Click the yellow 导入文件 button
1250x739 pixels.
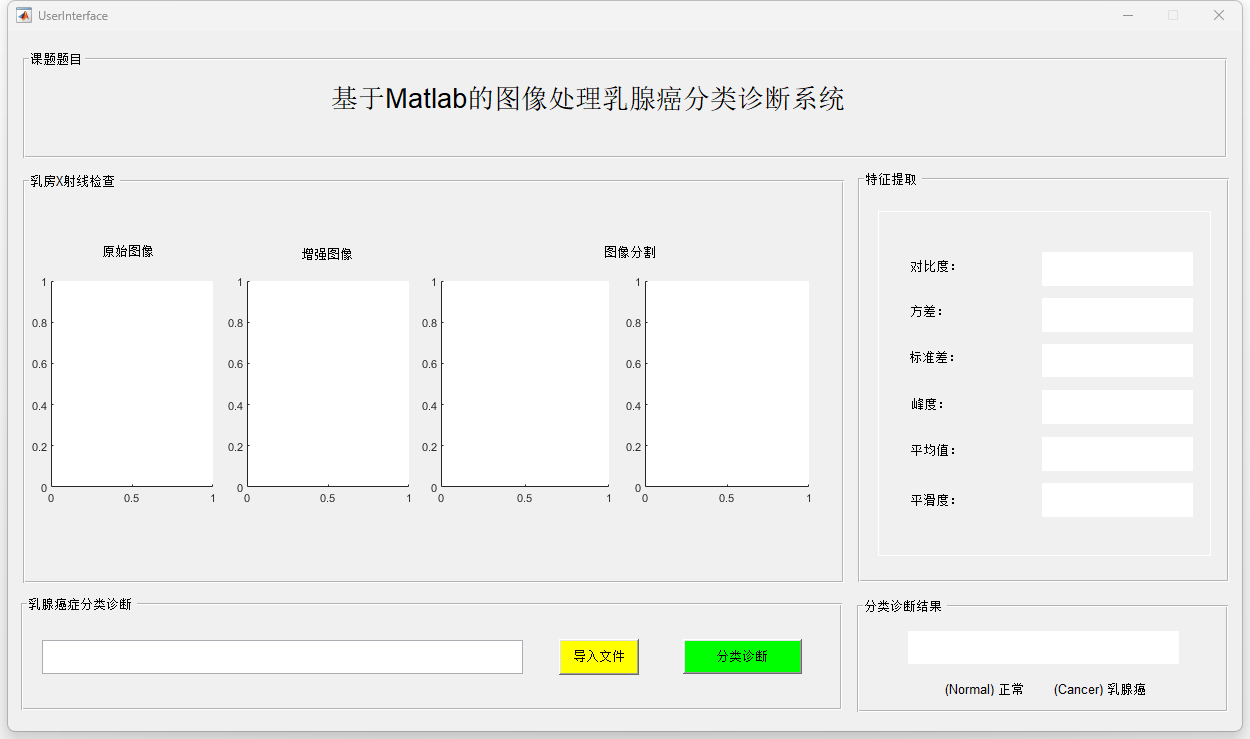coord(599,657)
